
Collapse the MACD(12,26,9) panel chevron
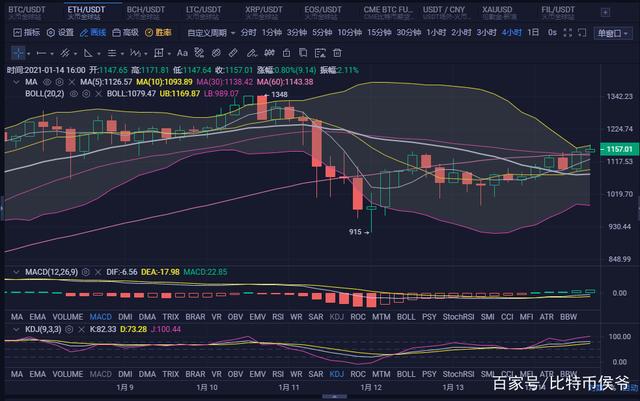(x=16, y=272)
